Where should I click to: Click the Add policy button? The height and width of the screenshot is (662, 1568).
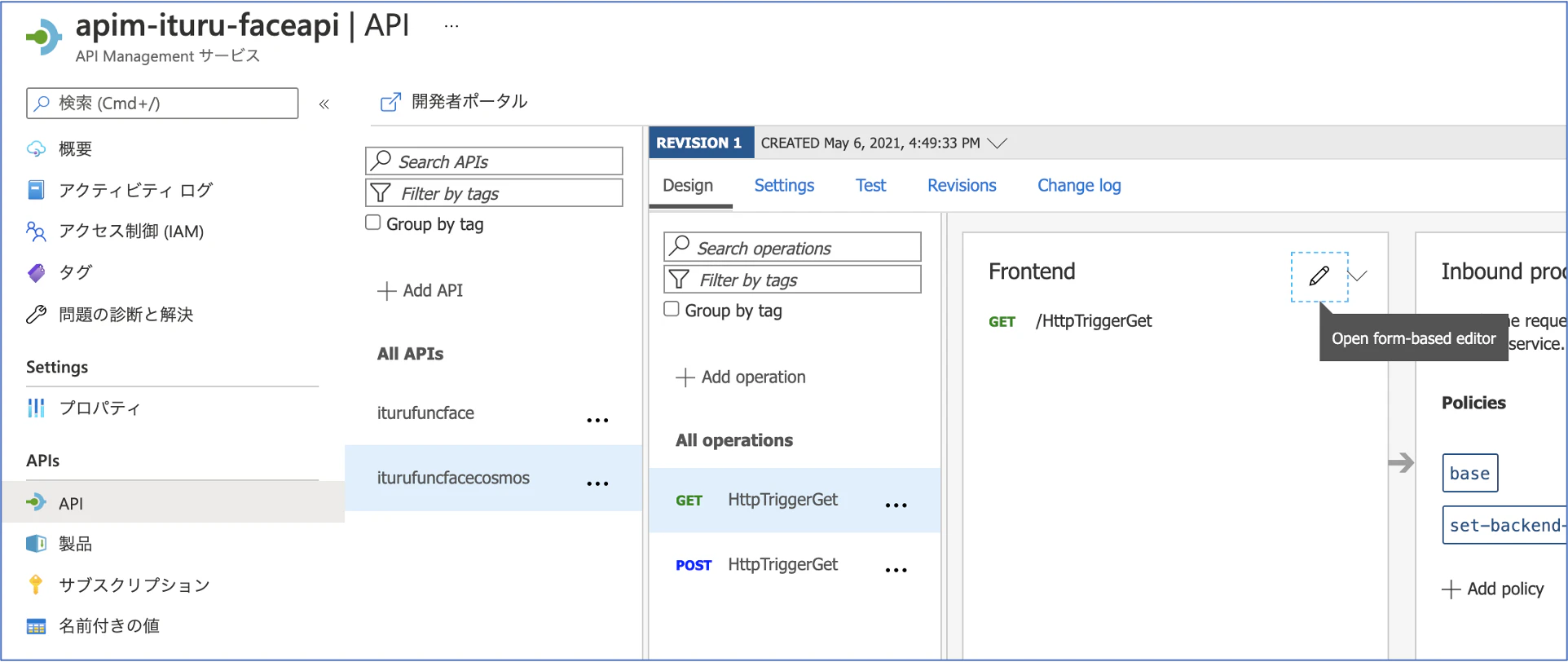[x=1493, y=589]
